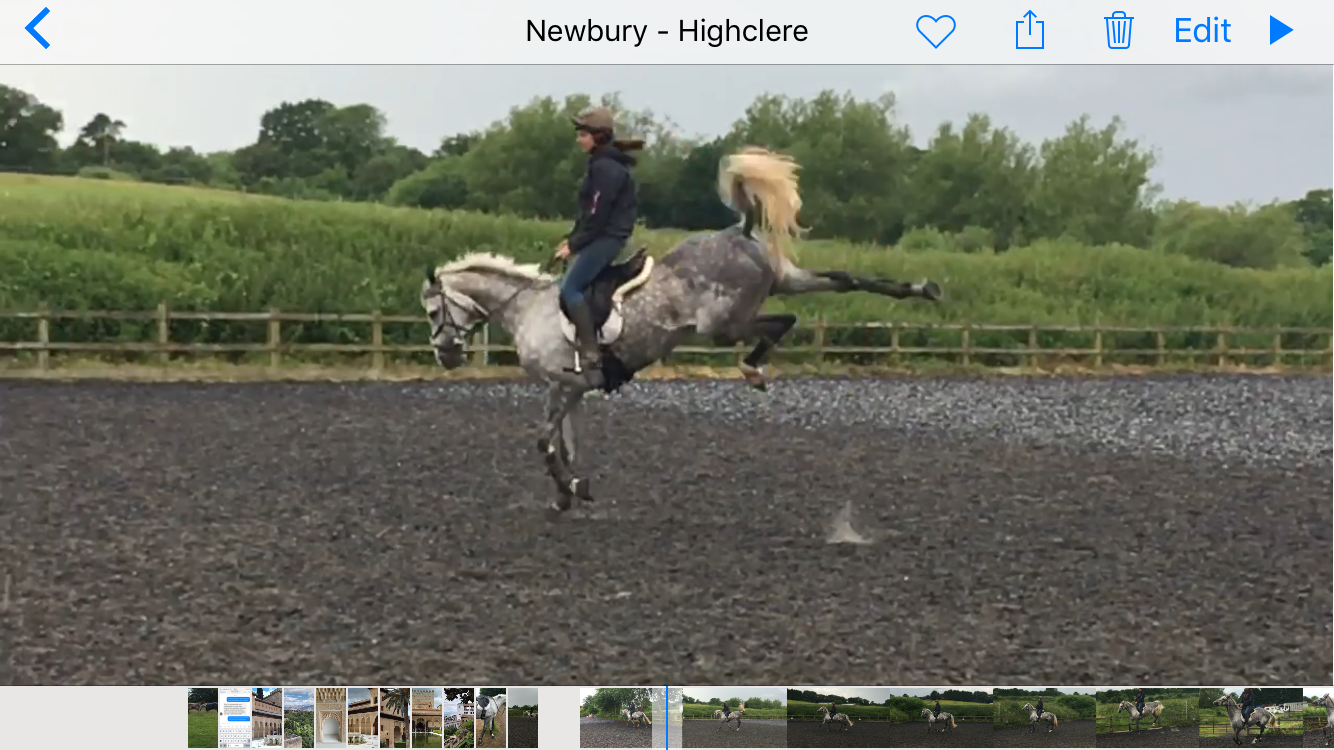Open thumbnail of tower with reflecting pool
Viewport: 1334px width, 750px height.
(x=427, y=718)
